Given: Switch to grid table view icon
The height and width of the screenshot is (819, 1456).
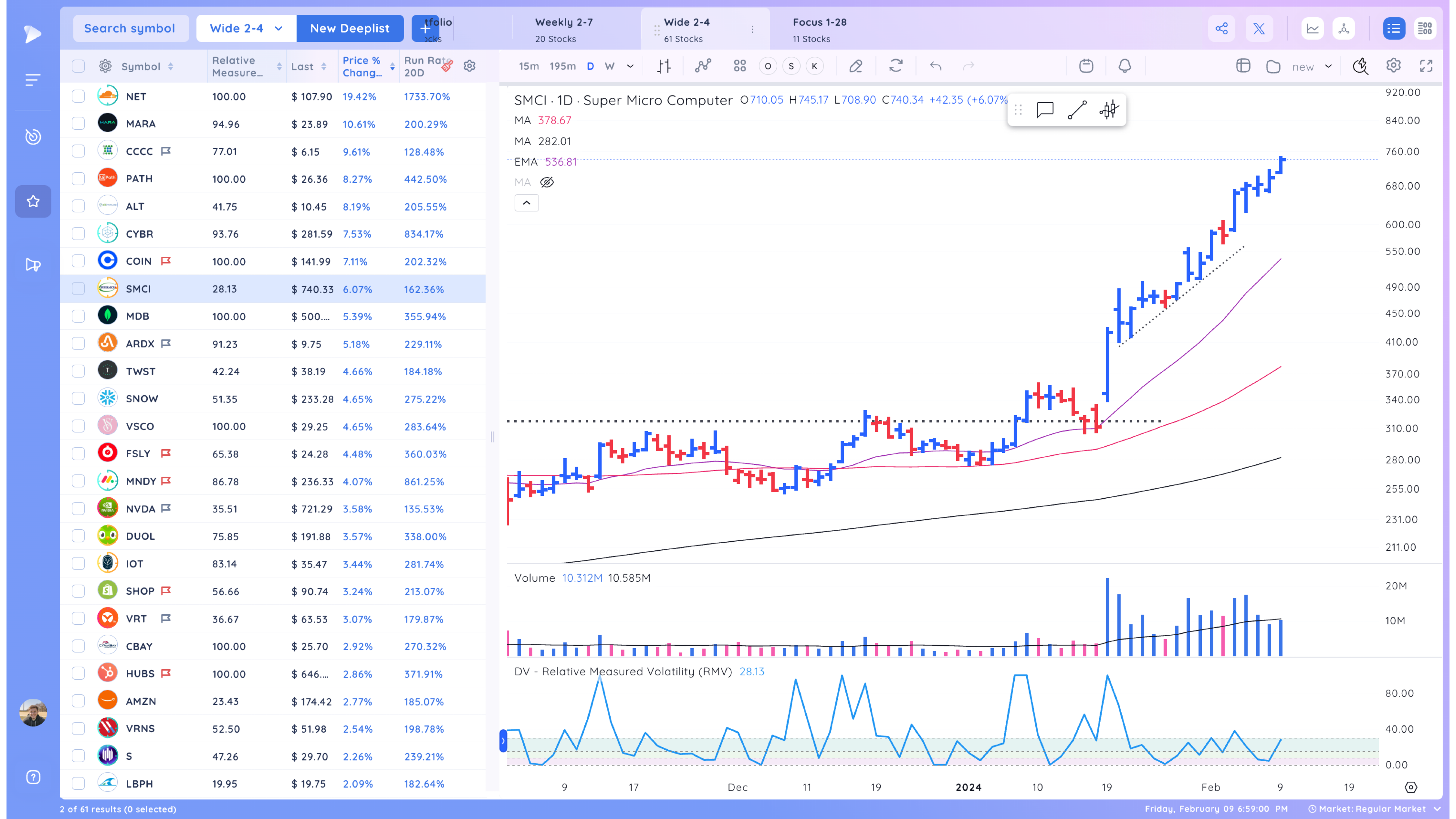Looking at the screenshot, I should [x=1425, y=28].
